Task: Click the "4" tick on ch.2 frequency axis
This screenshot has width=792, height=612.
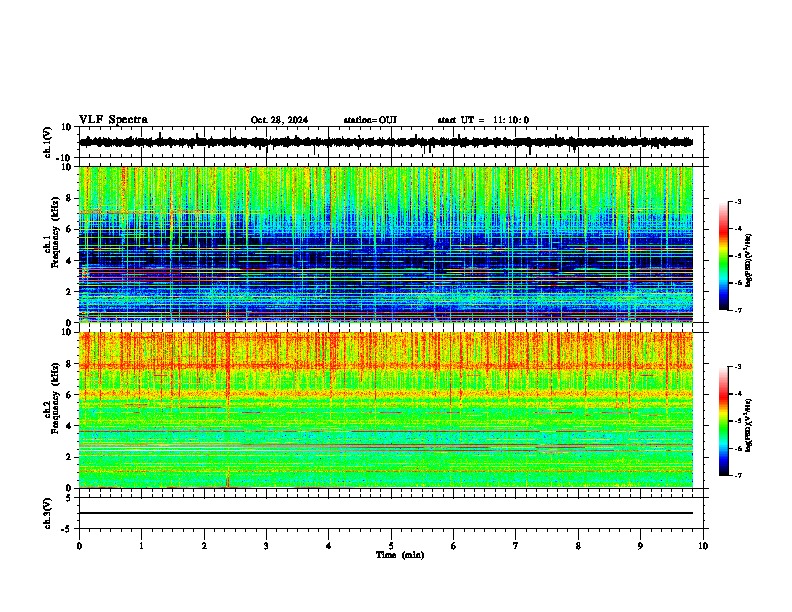Action: pyautogui.click(x=69, y=426)
